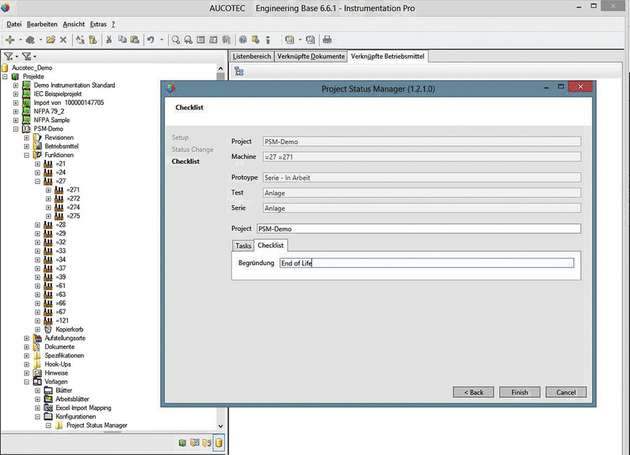Collapse the =27 function node
Viewport: 630px width, 455px height.
[37, 181]
